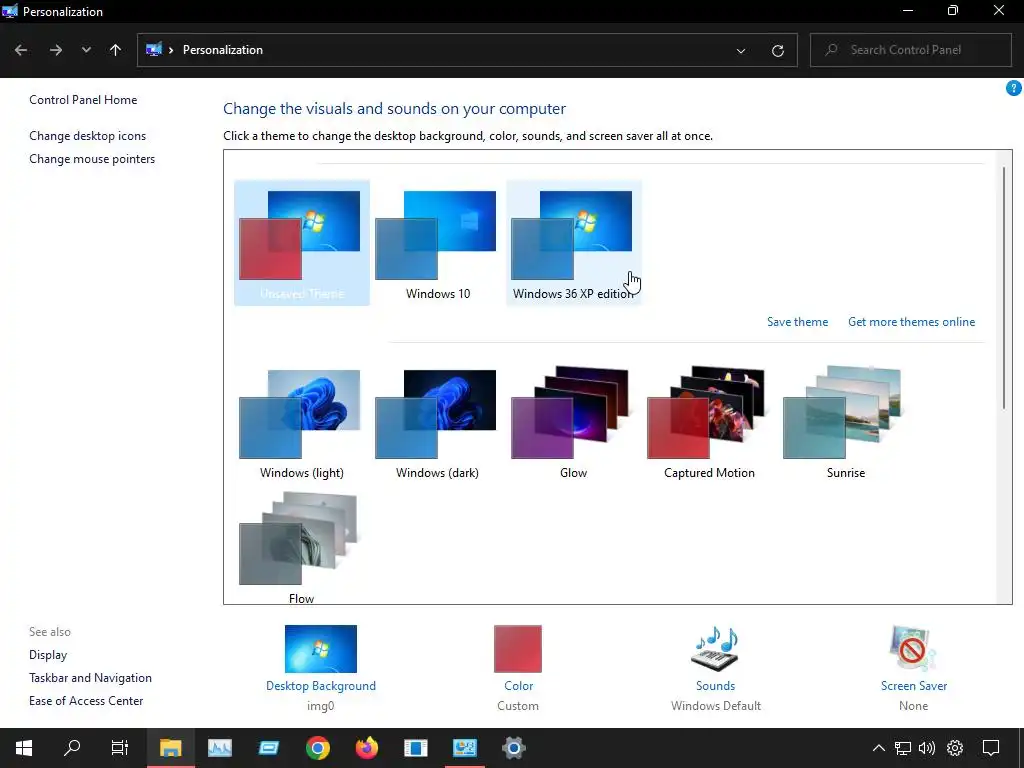The width and height of the screenshot is (1024, 768).
Task: Open the monitor graph taskbar app
Action: 219,748
